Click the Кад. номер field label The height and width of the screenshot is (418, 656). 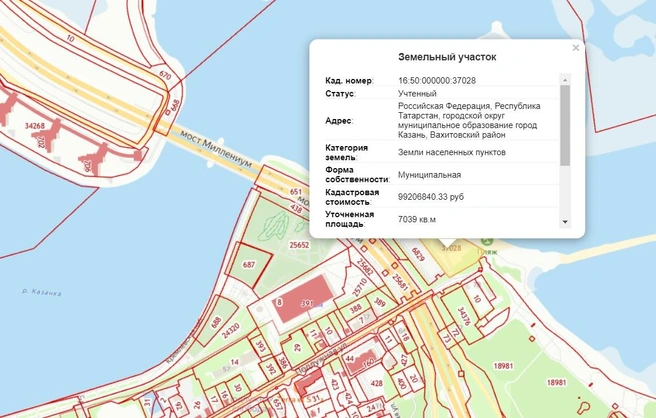point(349,80)
